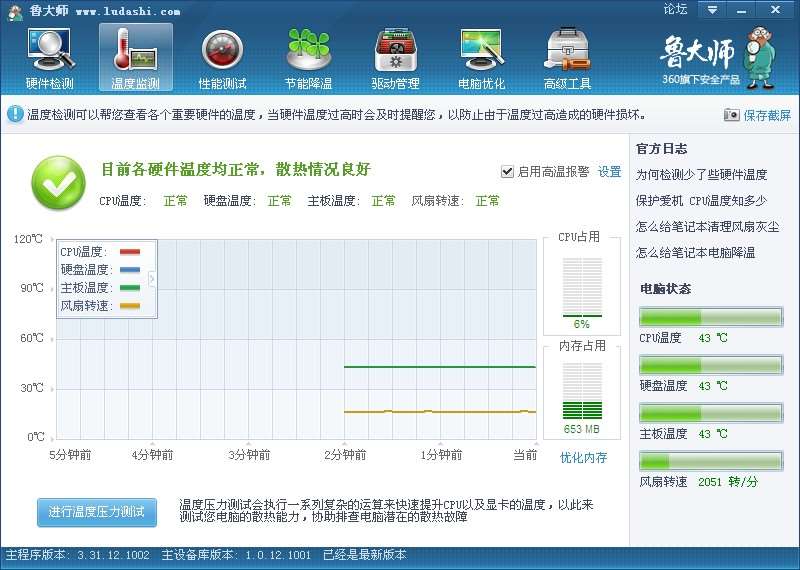Image resolution: width=800 pixels, height=570 pixels.
Task: Click the CPU温度 green progress bar
Action: [x=711, y=316]
